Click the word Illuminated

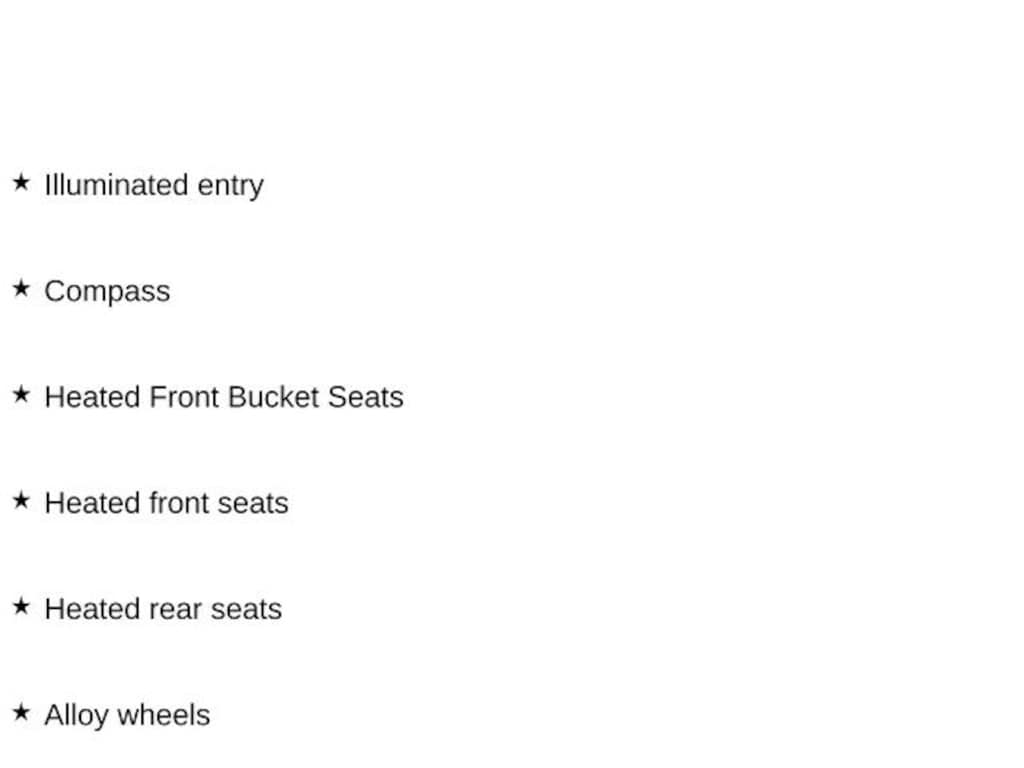point(116,185)
